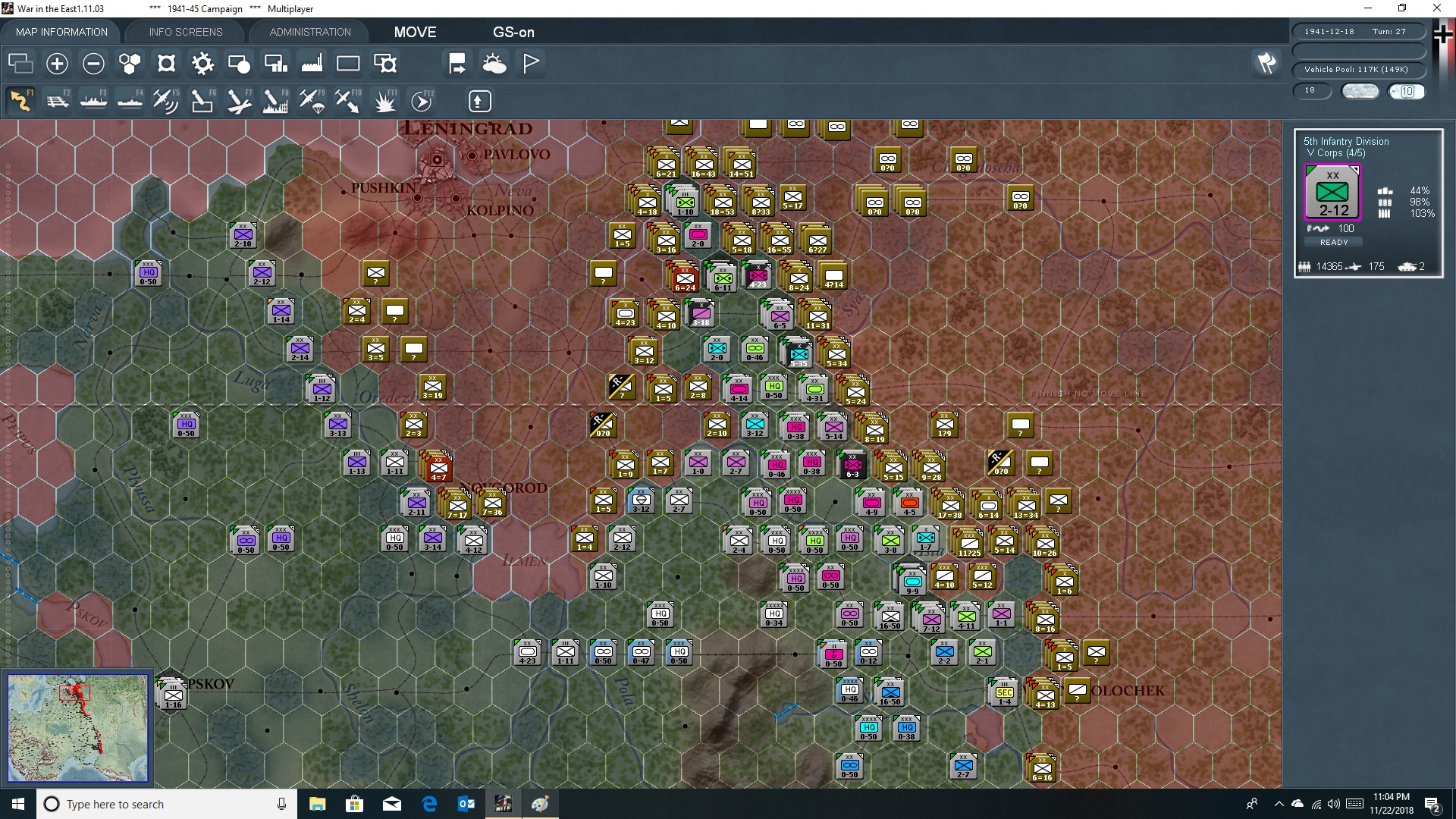Click the crossed flags button
Viewport: 1456px width, 819px height.
click(1266, 63)
